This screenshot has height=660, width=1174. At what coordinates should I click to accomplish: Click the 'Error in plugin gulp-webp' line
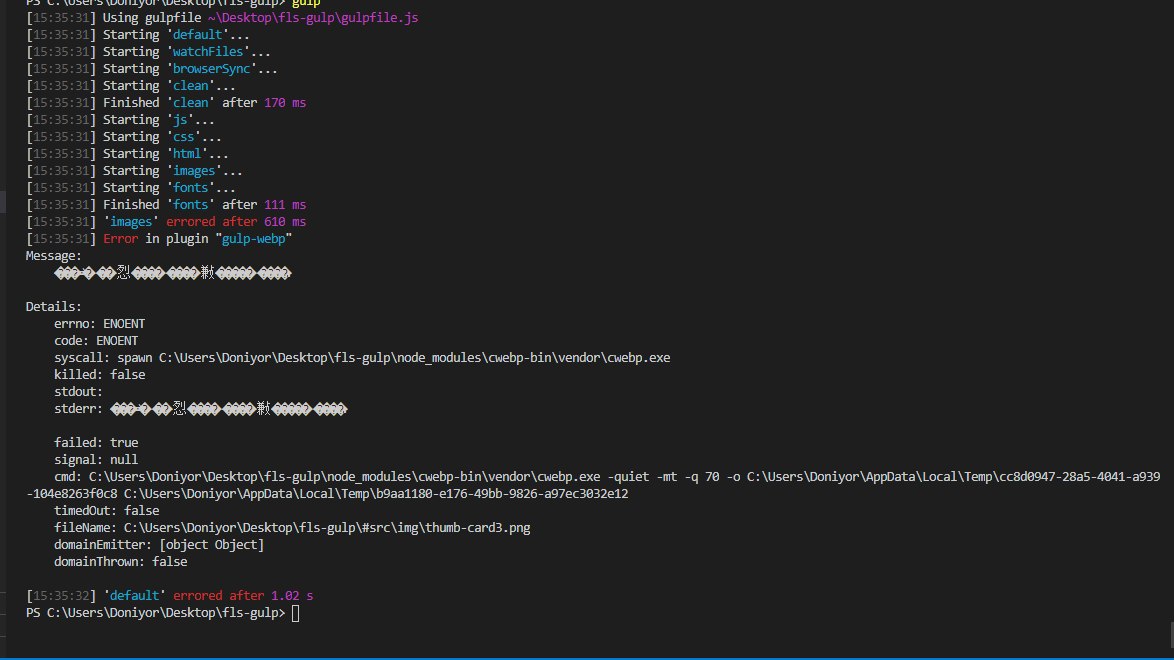coord(159,239)
